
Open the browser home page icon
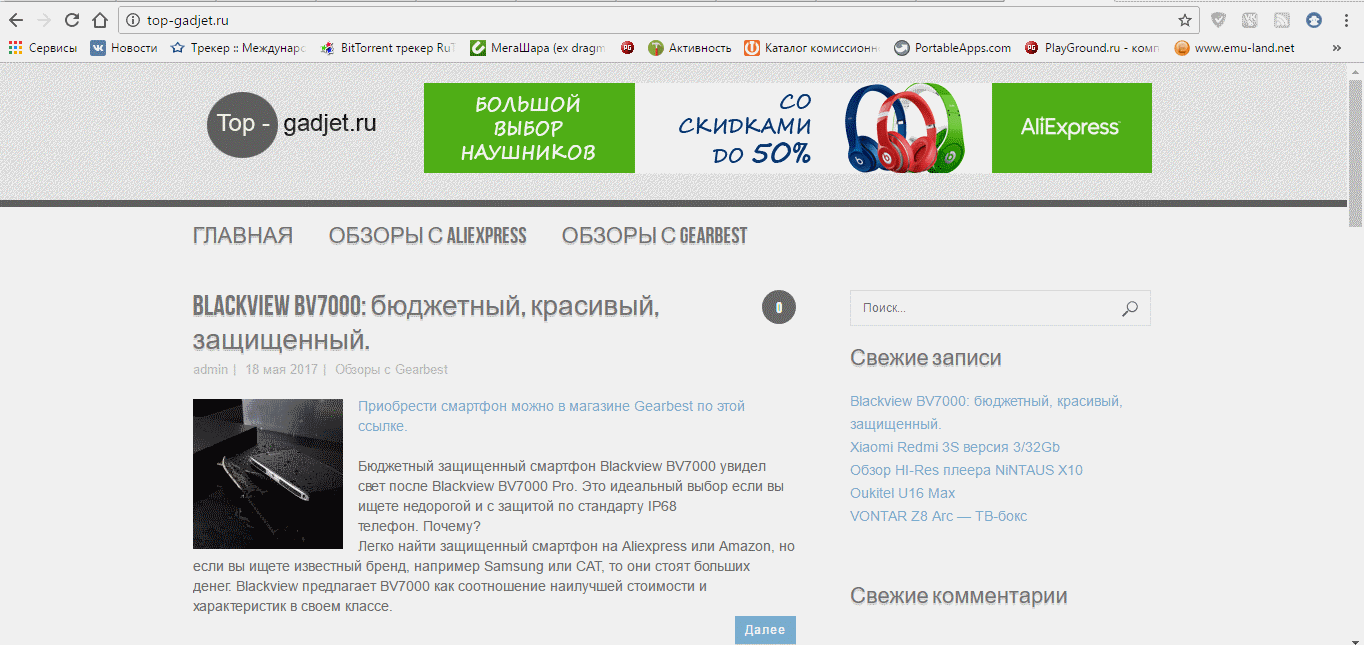(100, 20)
